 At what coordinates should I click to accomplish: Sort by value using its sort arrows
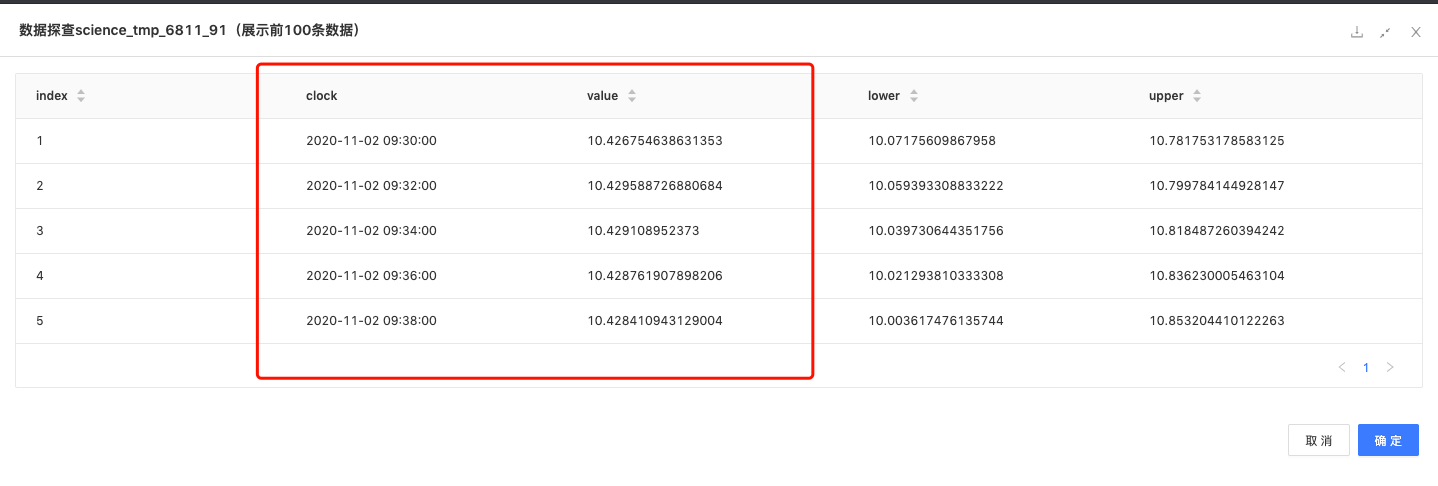click(632, 96)
